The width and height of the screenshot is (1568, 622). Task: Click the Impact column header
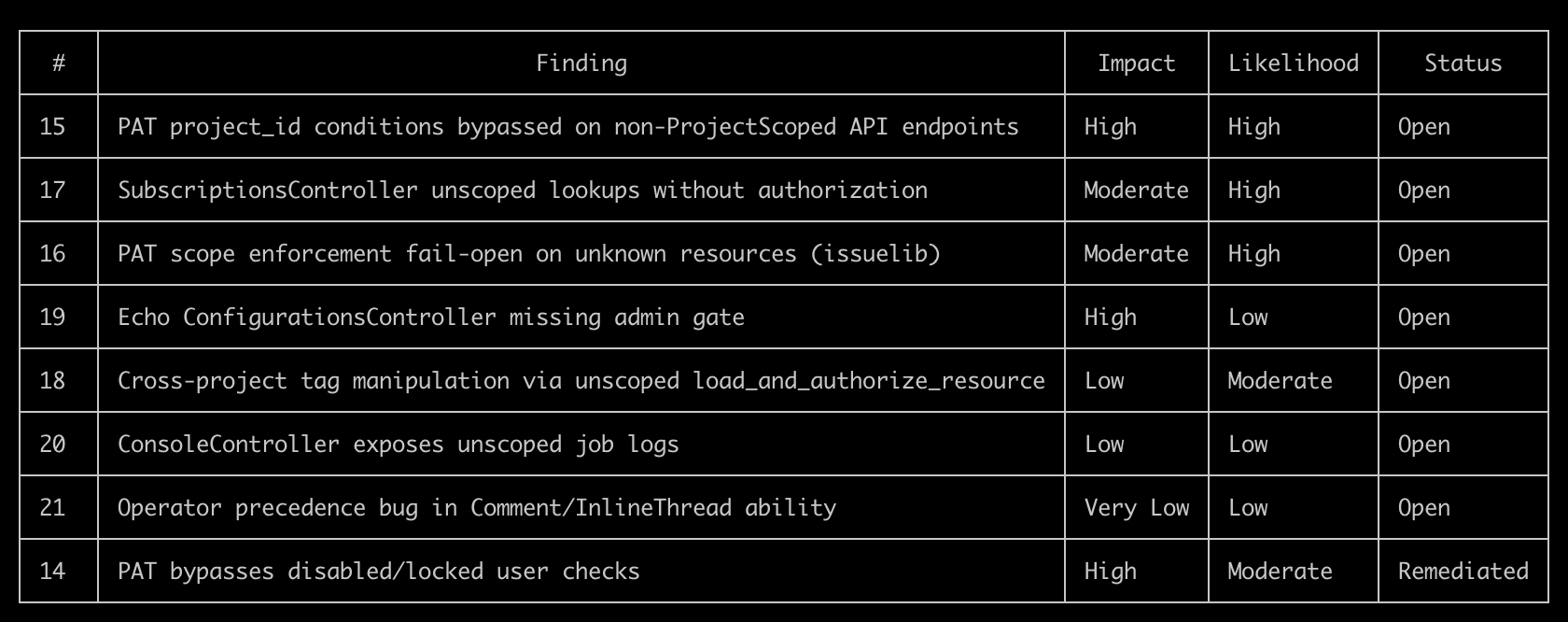[x=1136, y=64]
